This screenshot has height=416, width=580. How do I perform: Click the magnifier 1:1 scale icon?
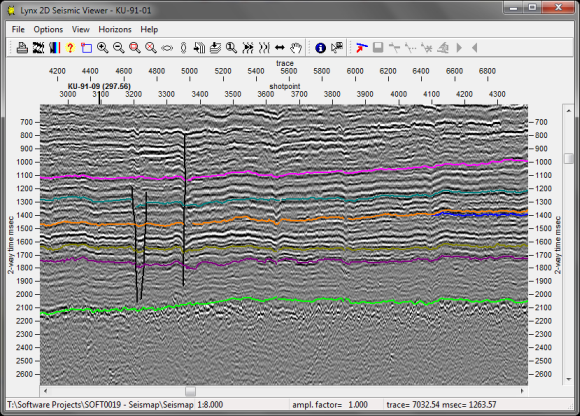coord(232,48)
